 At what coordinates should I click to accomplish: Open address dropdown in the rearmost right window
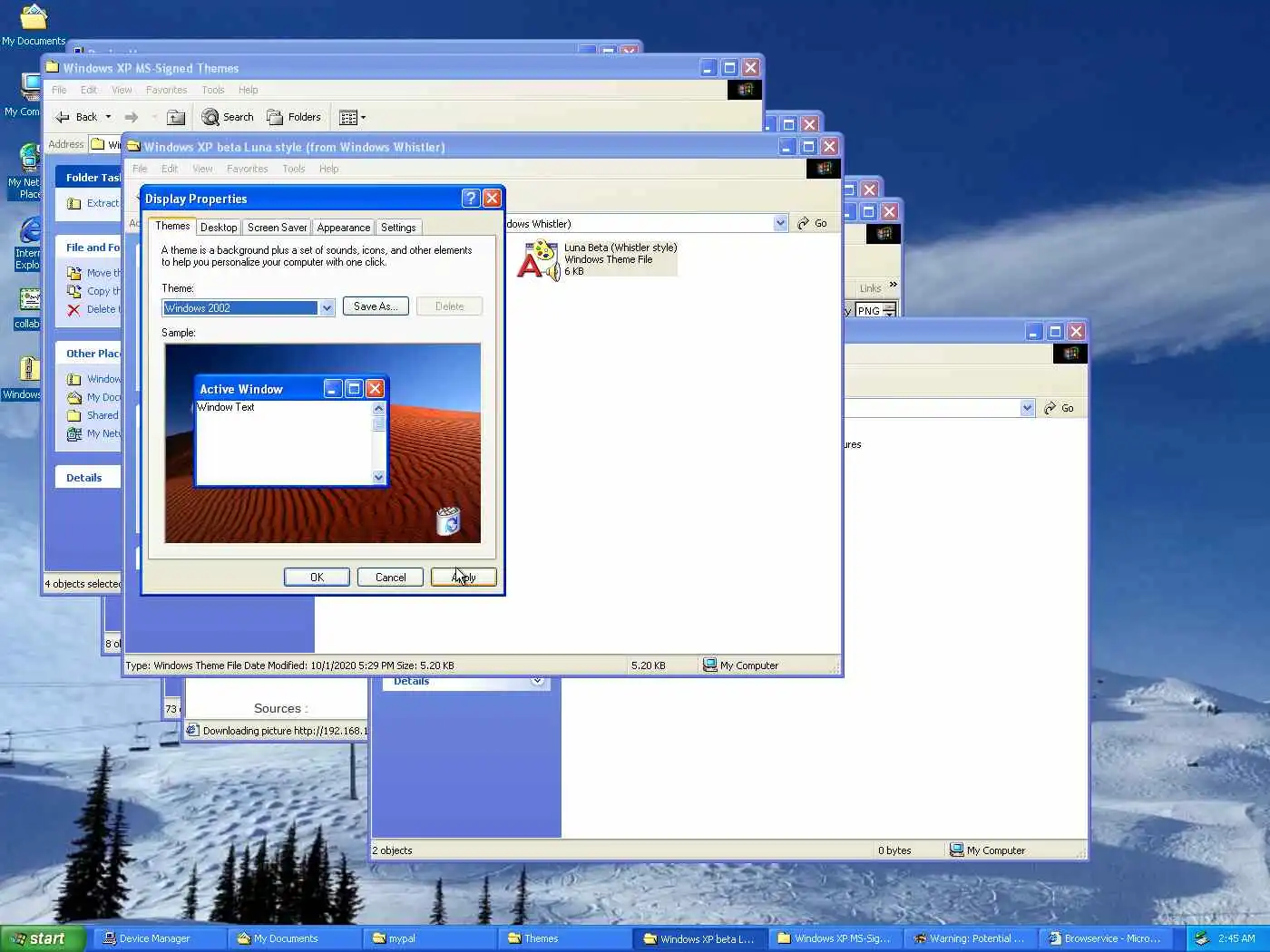[1027, 408]
